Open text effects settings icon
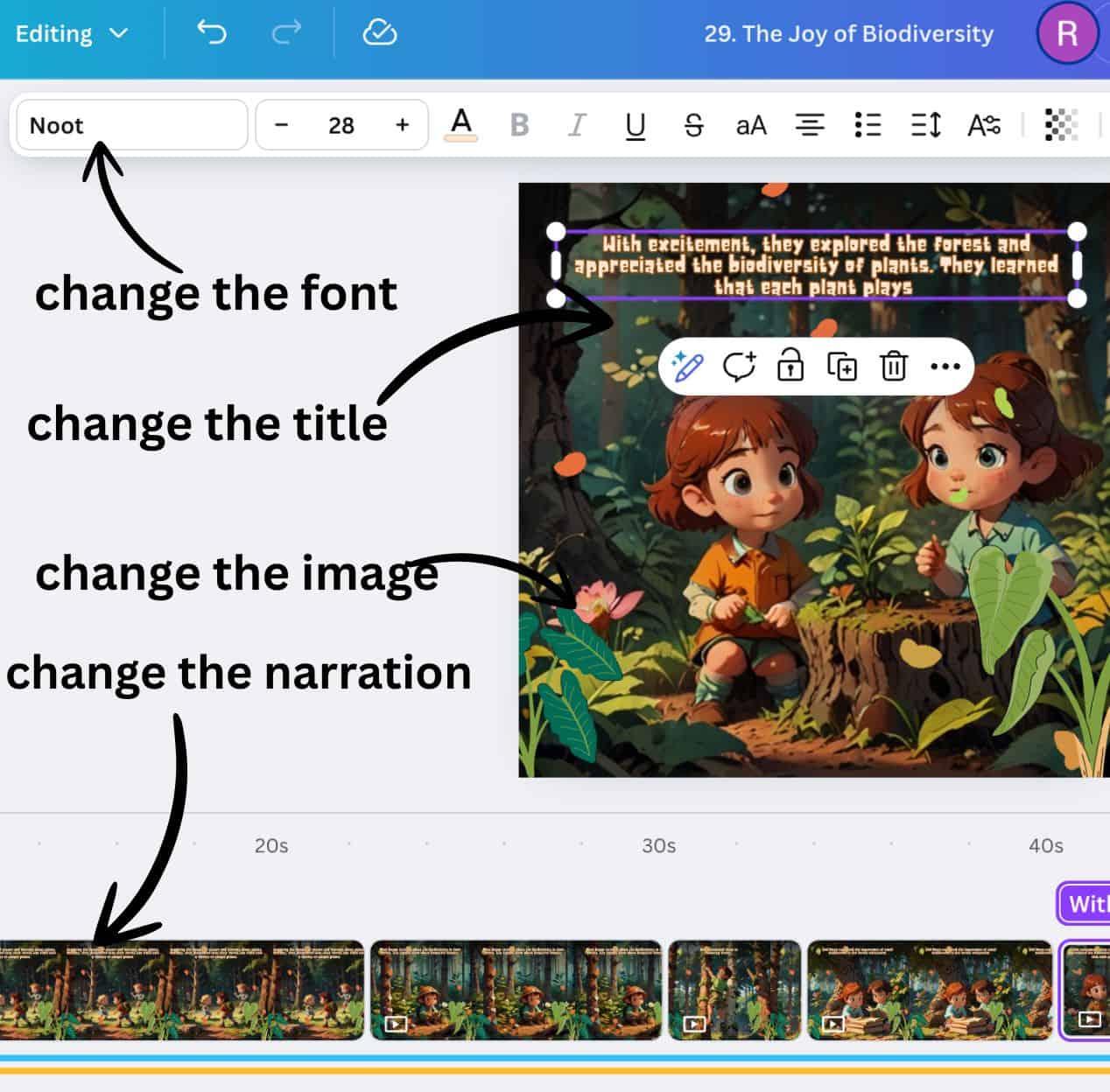 (x=983, y=125)
